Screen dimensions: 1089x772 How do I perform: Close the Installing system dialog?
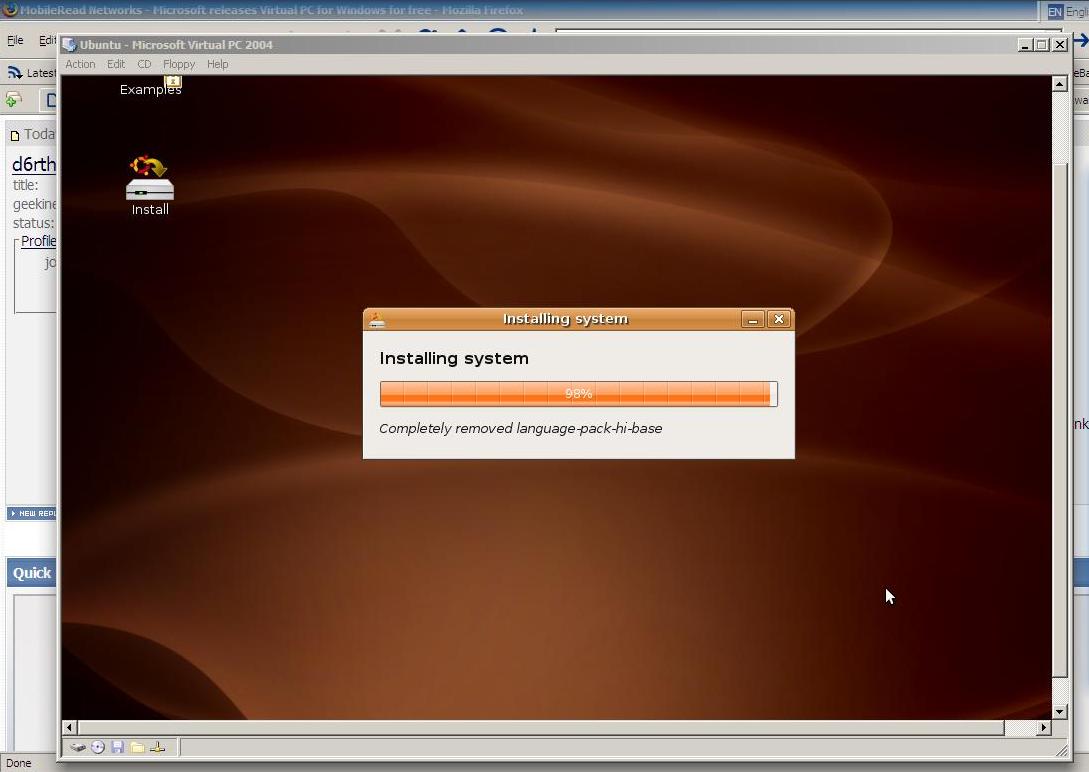coord(779,319)
